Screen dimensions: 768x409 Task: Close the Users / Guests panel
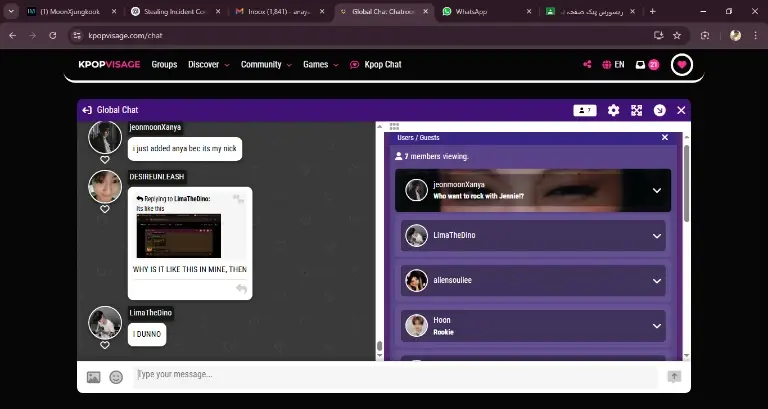665,138
